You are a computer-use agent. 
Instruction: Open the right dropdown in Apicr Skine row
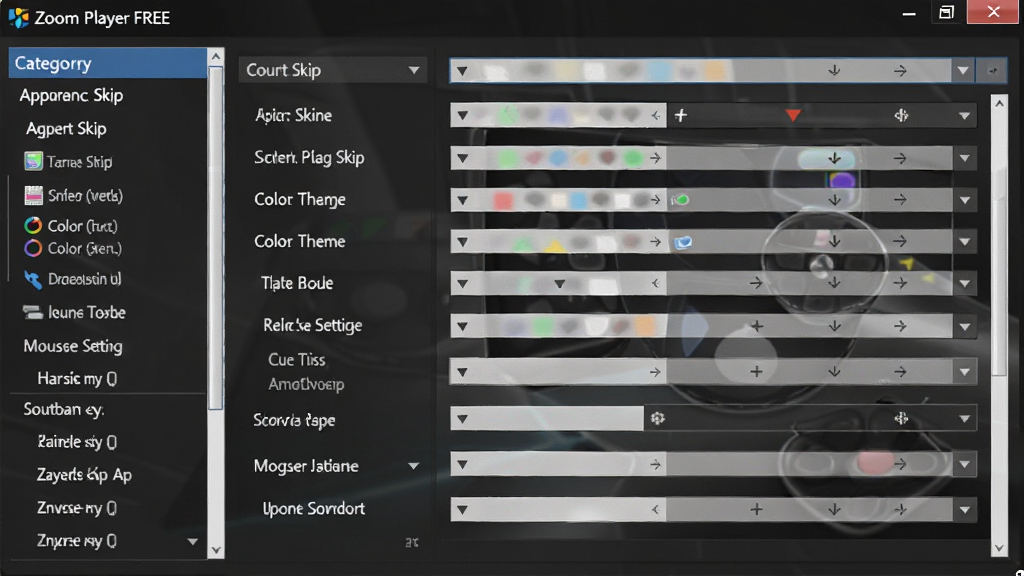tap(965, 116)
